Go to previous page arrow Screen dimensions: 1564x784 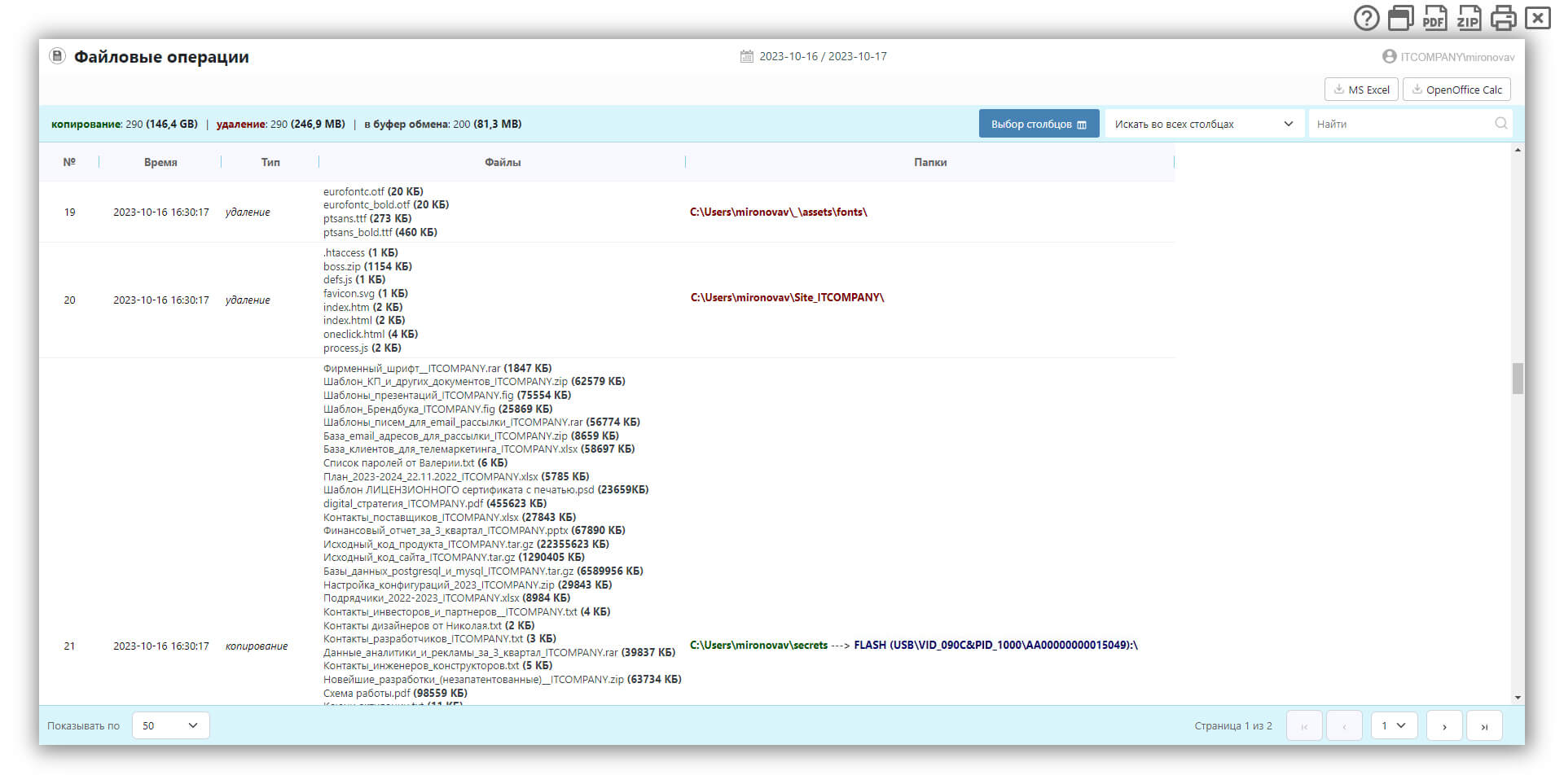[1344, 725]
